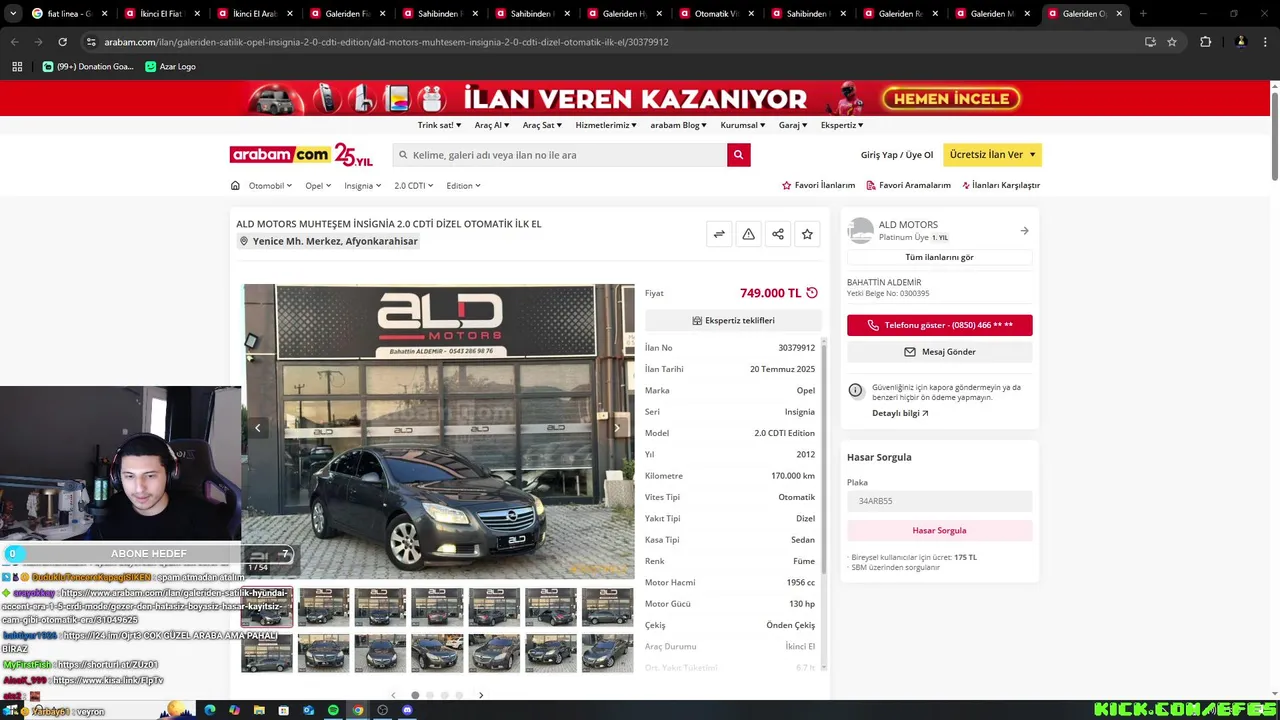Click next thumbnail page arrow below gallery
Screen dimensions: 1280x720
(481, 695)
